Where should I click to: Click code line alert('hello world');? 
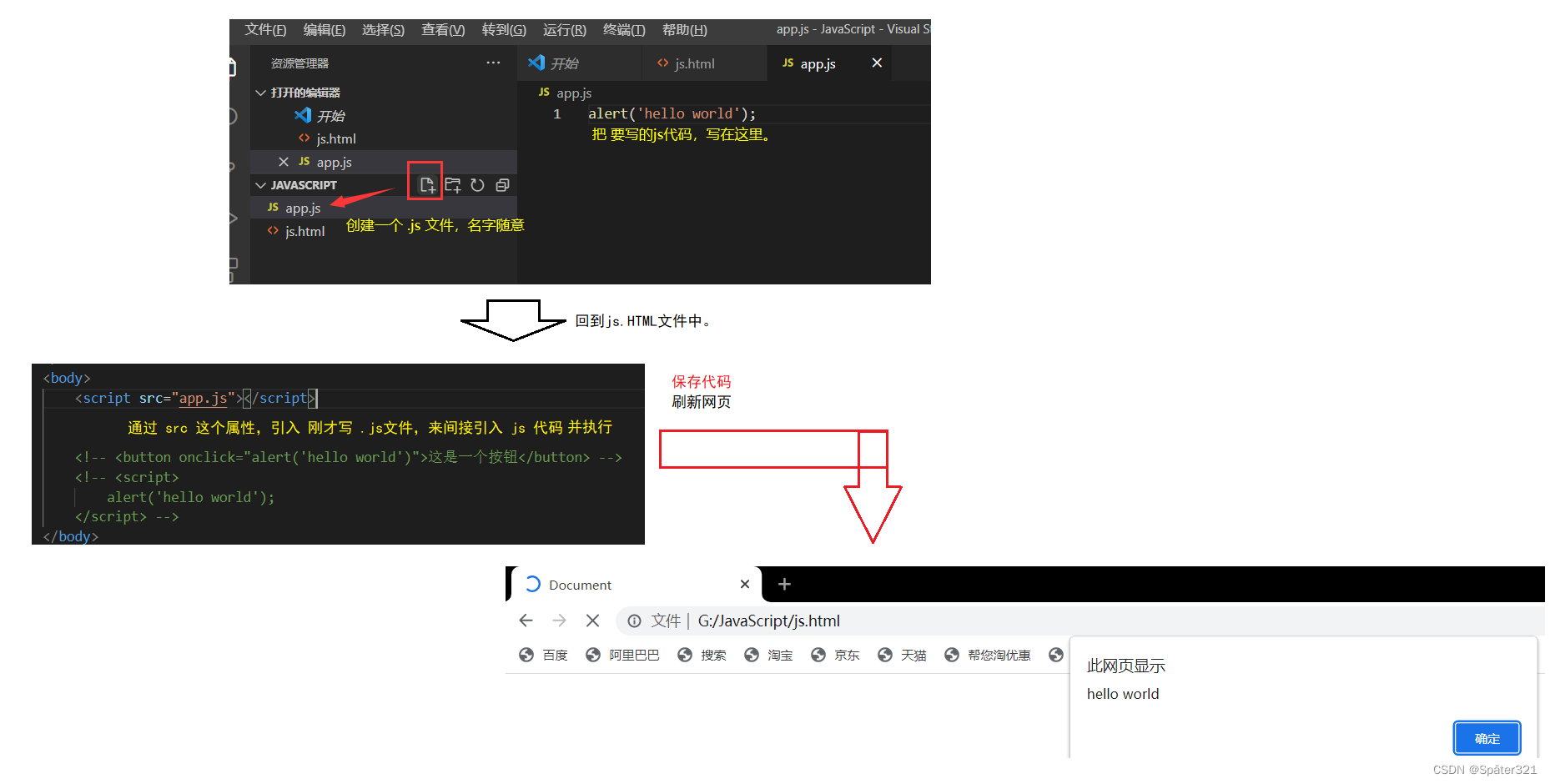click(x=672, y=113)
